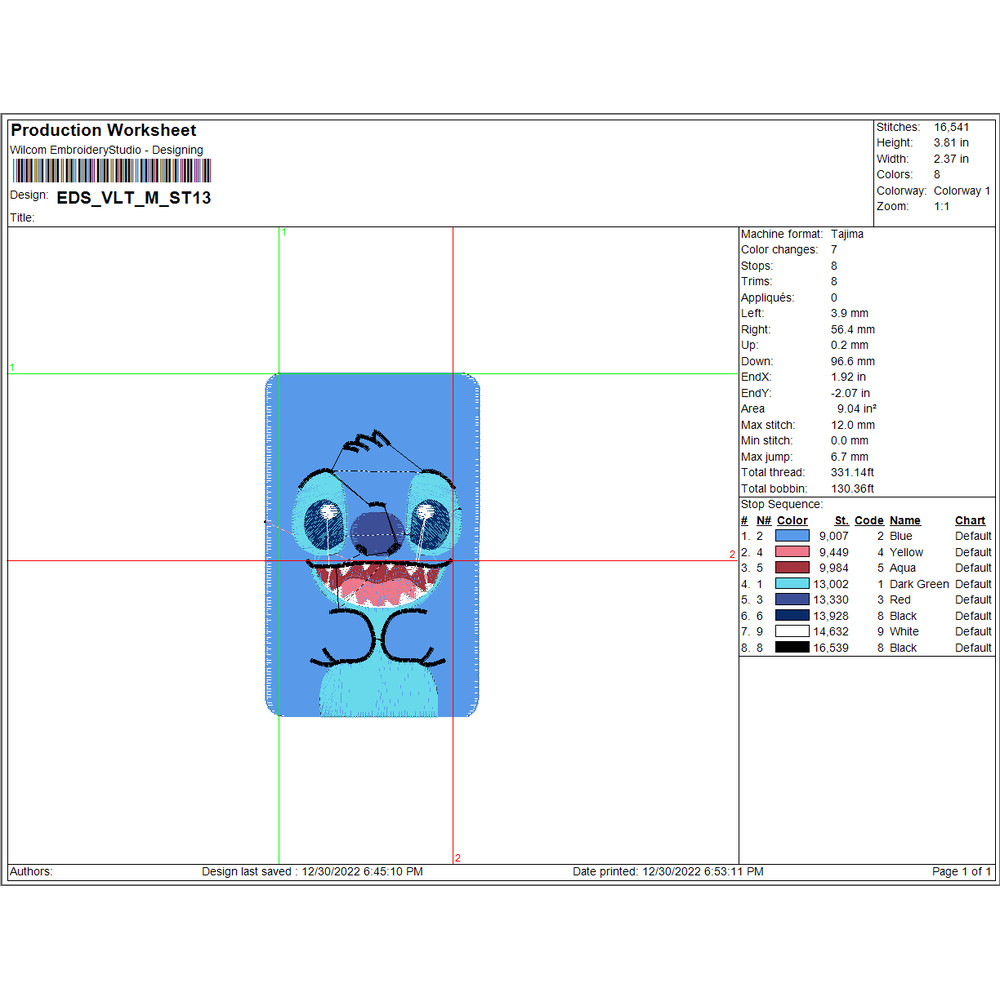Click the black swatch in stop 8
Image resolution: width=1000 pixels, height=1000 pixels.
pos(792,648)
